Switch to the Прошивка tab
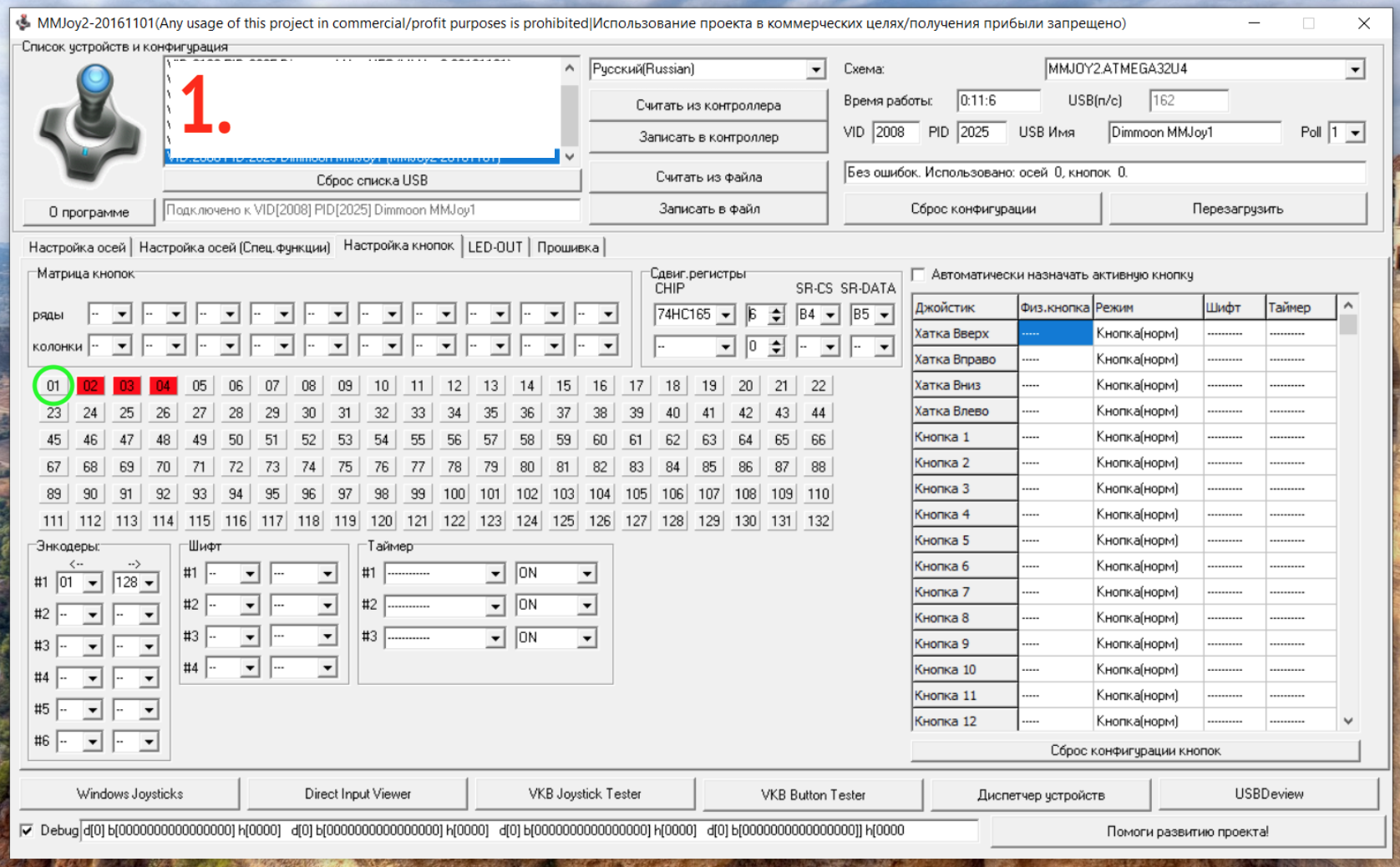The width and height of the screenshot is (1400, 867). (x=567, y=247)
